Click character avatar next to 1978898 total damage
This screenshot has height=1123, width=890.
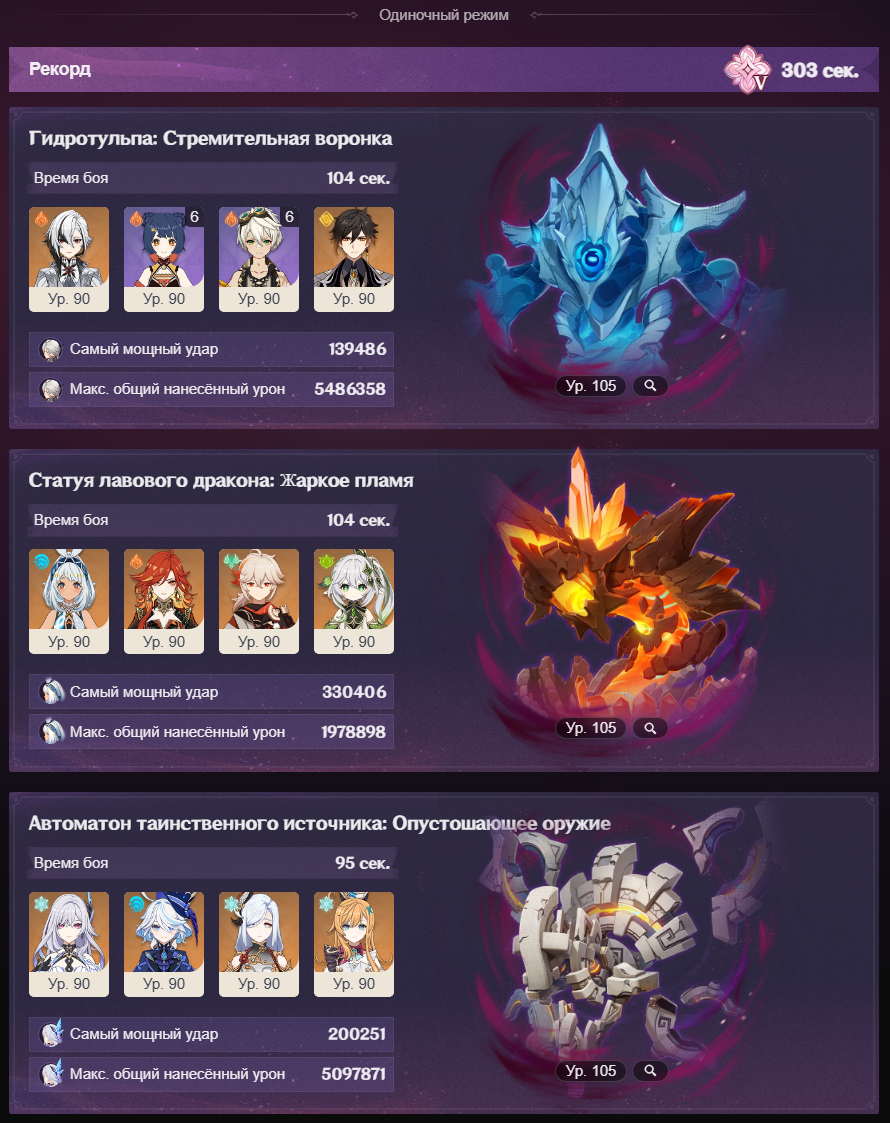click(x=51, y=732)
